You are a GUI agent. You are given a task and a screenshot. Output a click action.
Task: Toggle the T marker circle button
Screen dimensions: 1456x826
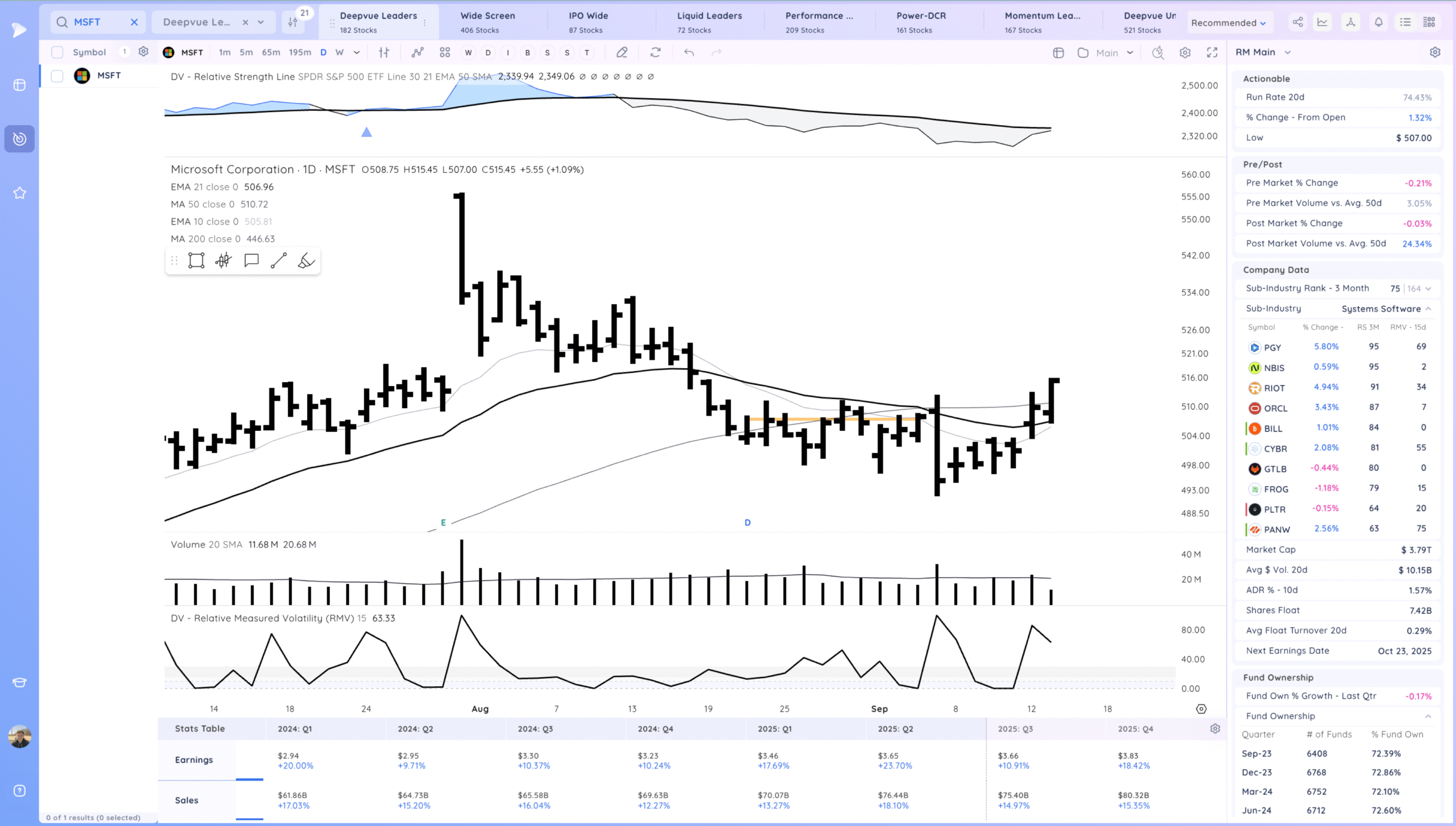[x=587, y=52]
